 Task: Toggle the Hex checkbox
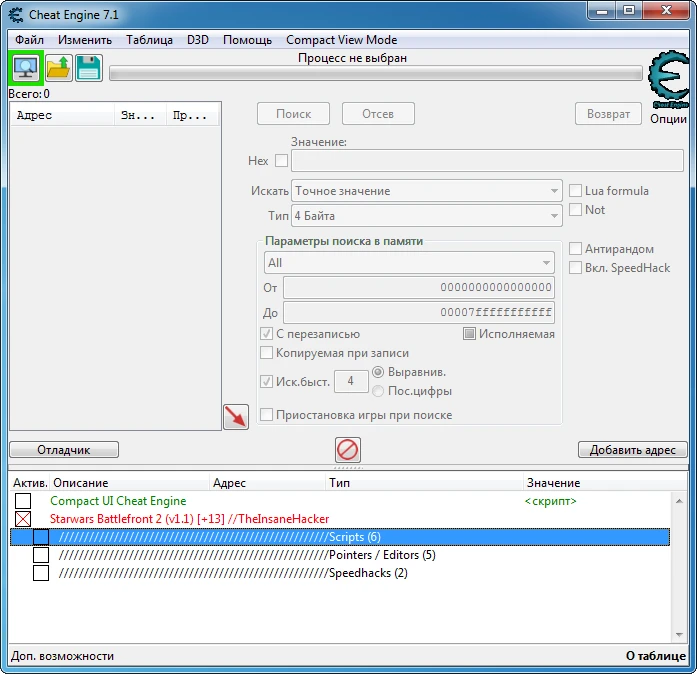point(281,160)
